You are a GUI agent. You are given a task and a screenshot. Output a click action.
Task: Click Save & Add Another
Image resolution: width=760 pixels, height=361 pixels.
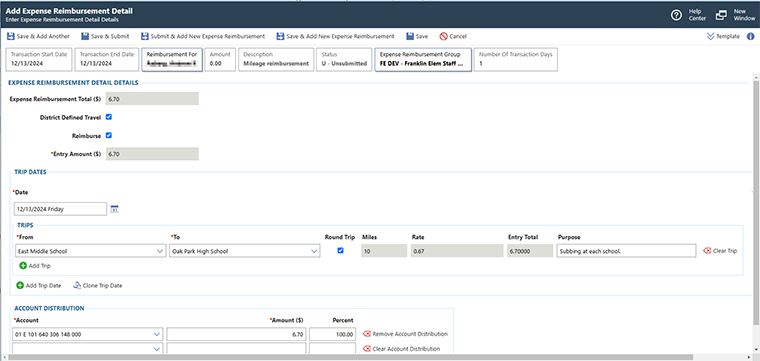pos(38,36)
